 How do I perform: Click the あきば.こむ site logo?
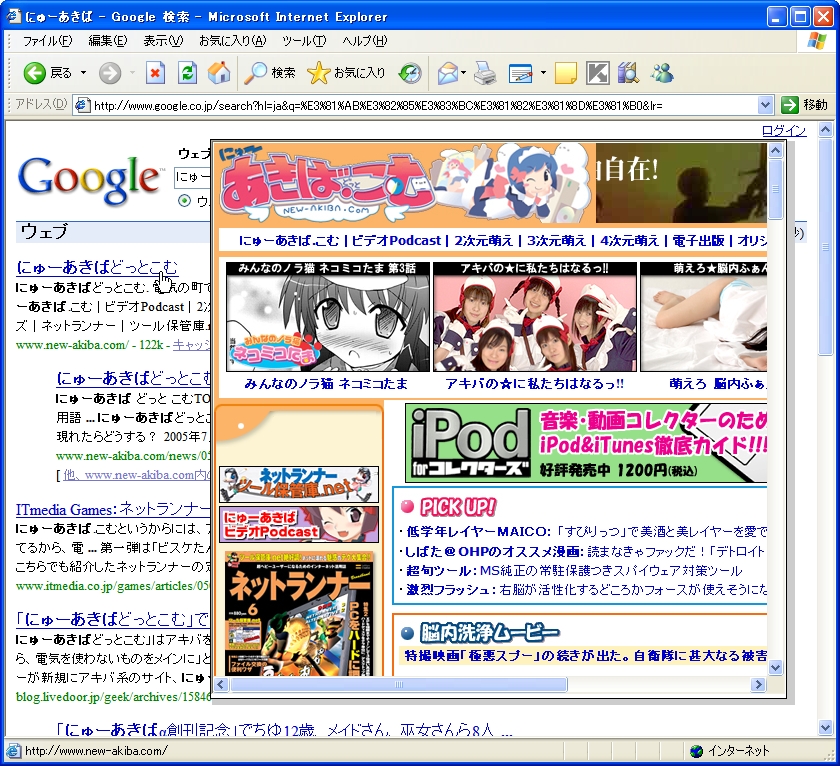(x=327, y=184)
